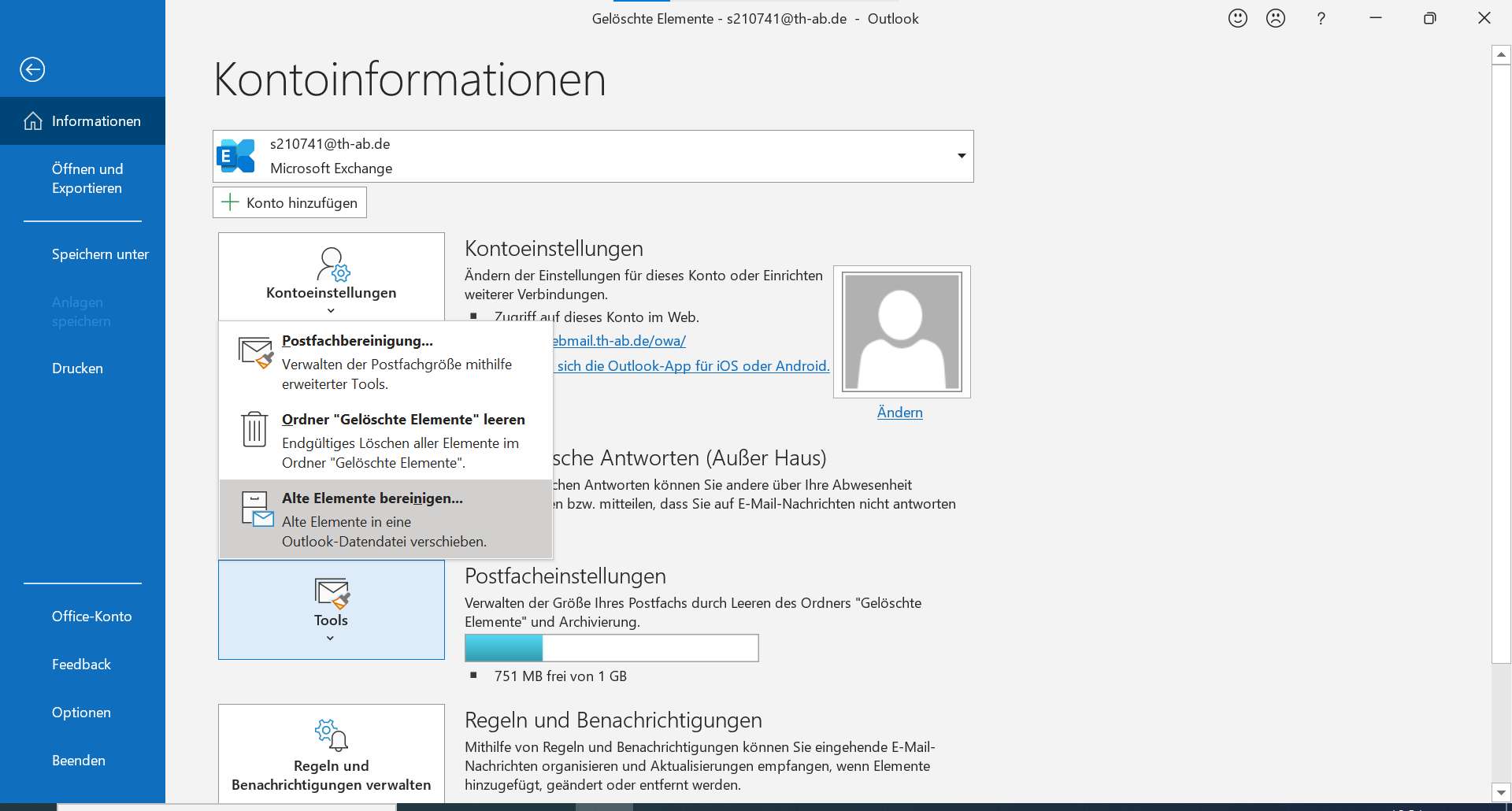Click the green plus icon for adding account
Image resolution: width=1512 pixels, height=811 pixels.
(230, 202)
